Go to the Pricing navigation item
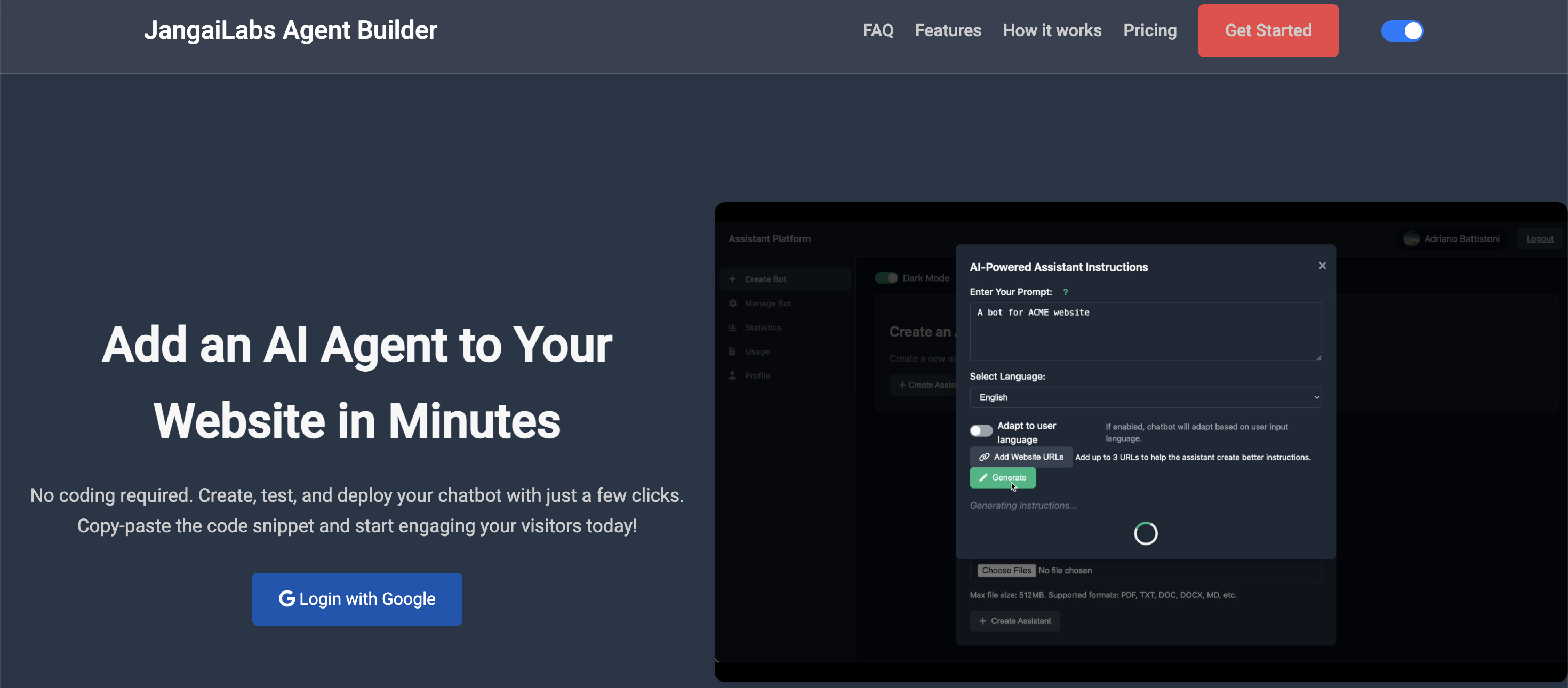The width and height of the screenshot is (1568, 688). [x=1149, y=30]
